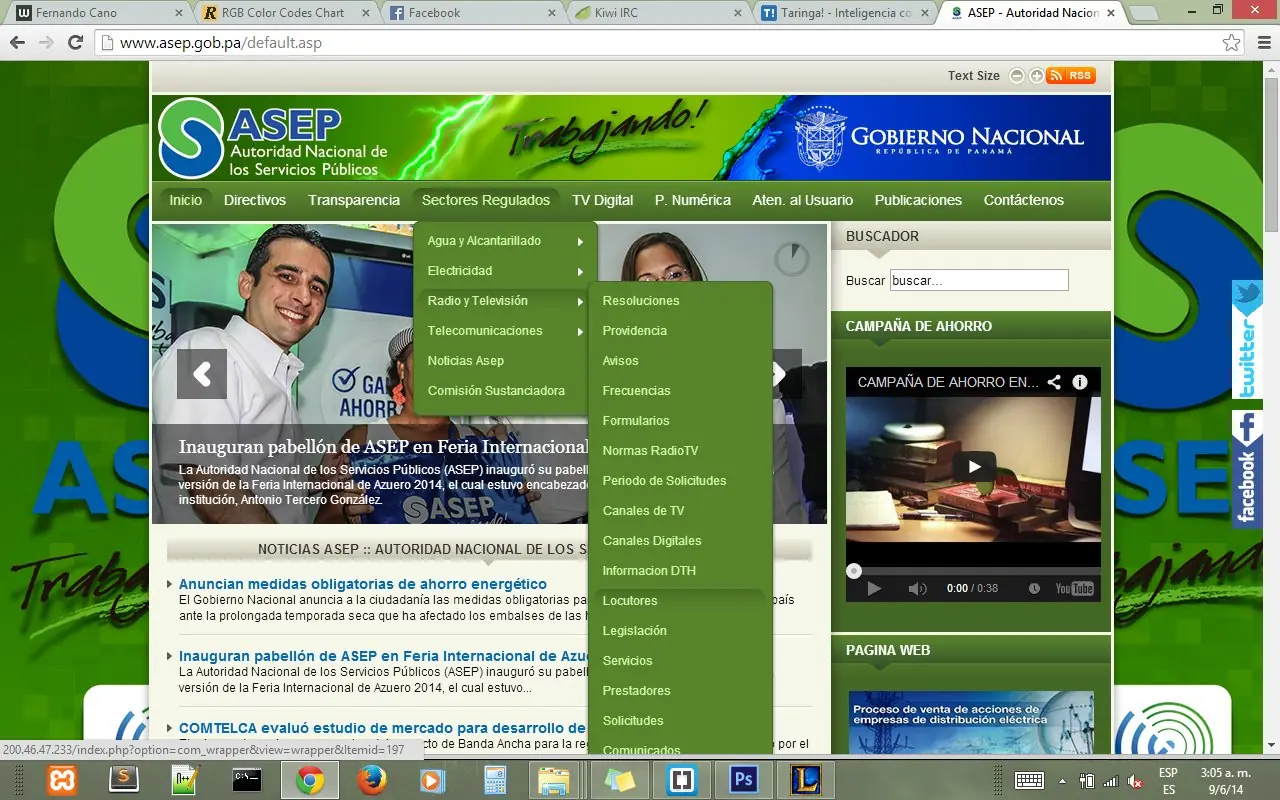Seek in the video progress bar
This screenshot has height=800, width=1280.
coord(974,571)
